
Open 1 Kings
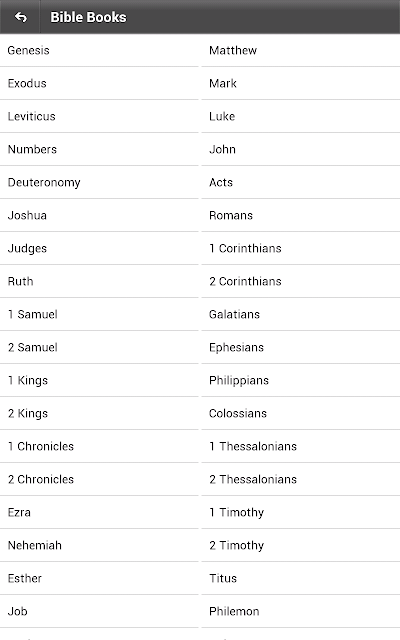pos(99,380)
